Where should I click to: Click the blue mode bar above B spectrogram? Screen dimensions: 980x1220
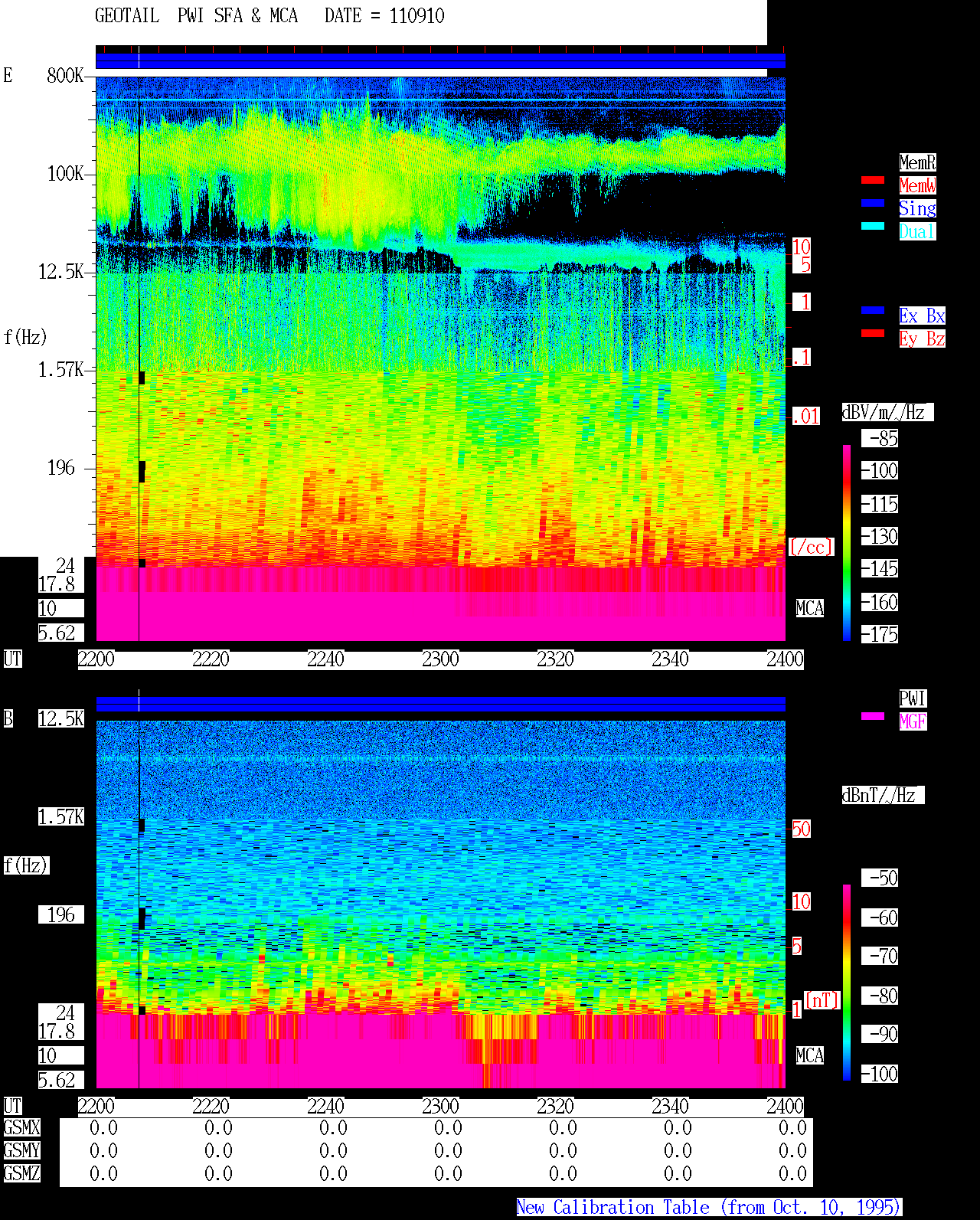pos(440,704)
